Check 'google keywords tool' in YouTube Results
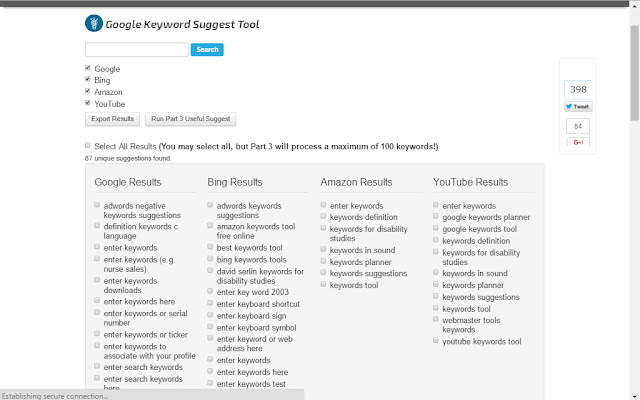The image size is (640, 400). click(436, 228)
